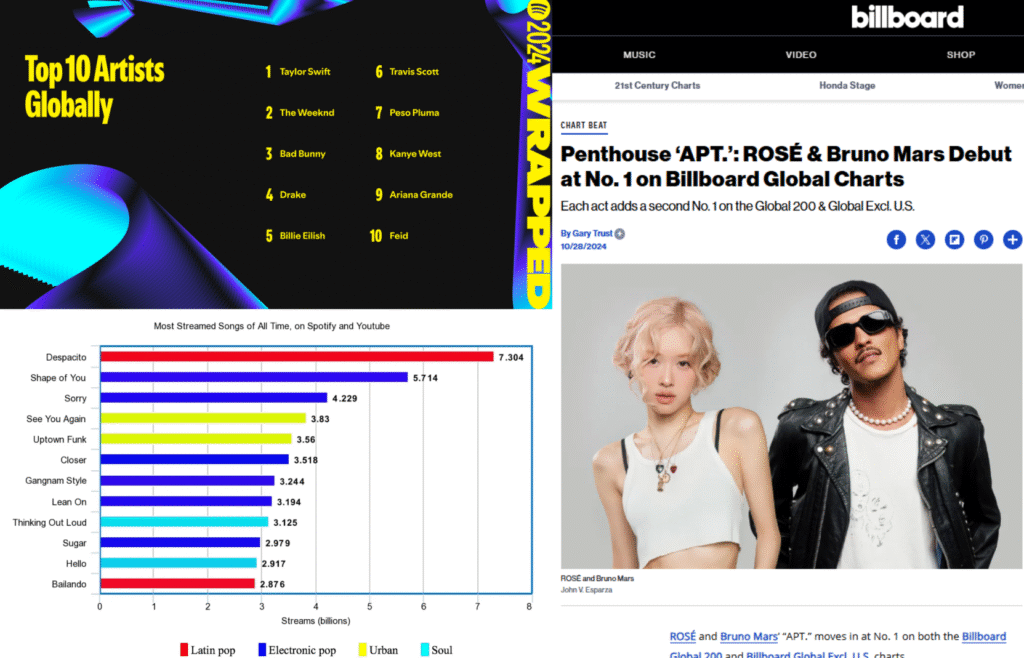Follow the Billboard link in article text
The width and height of the screenshot is (1024, 658).
(984, 636)
